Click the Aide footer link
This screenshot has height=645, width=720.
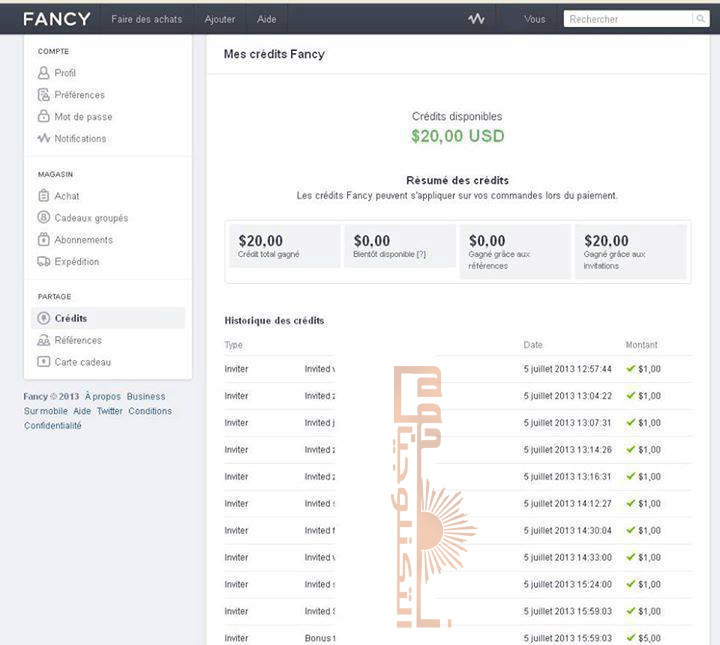[82, 411]
